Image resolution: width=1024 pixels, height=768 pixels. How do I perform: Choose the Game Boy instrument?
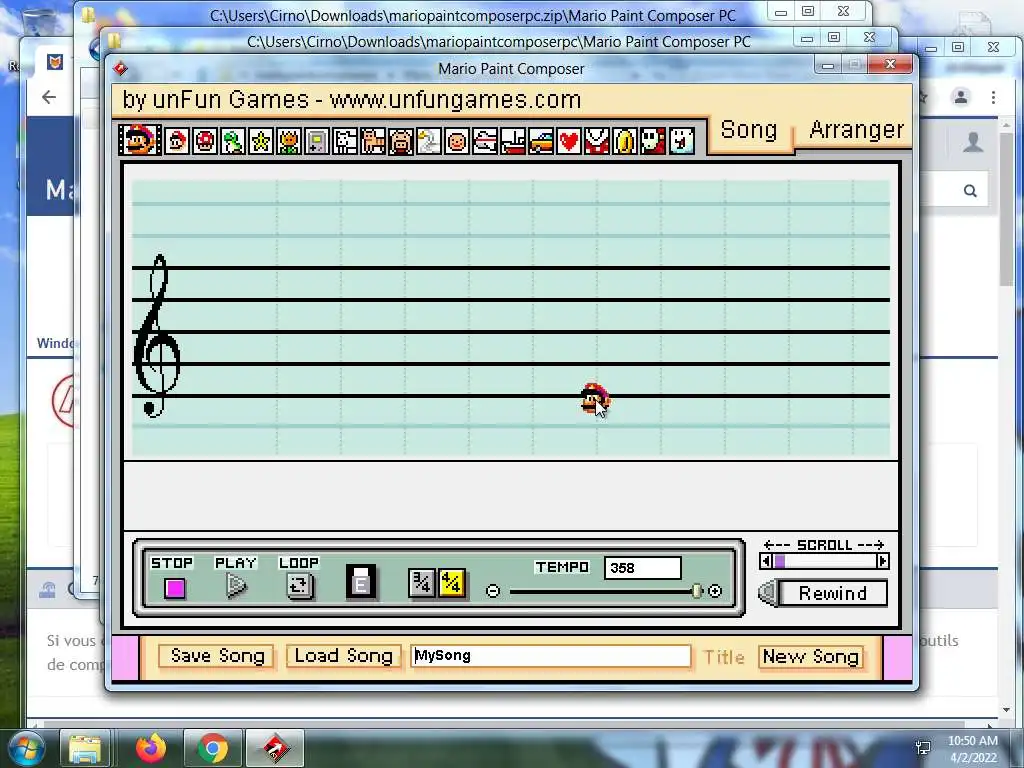click(317, 141)
